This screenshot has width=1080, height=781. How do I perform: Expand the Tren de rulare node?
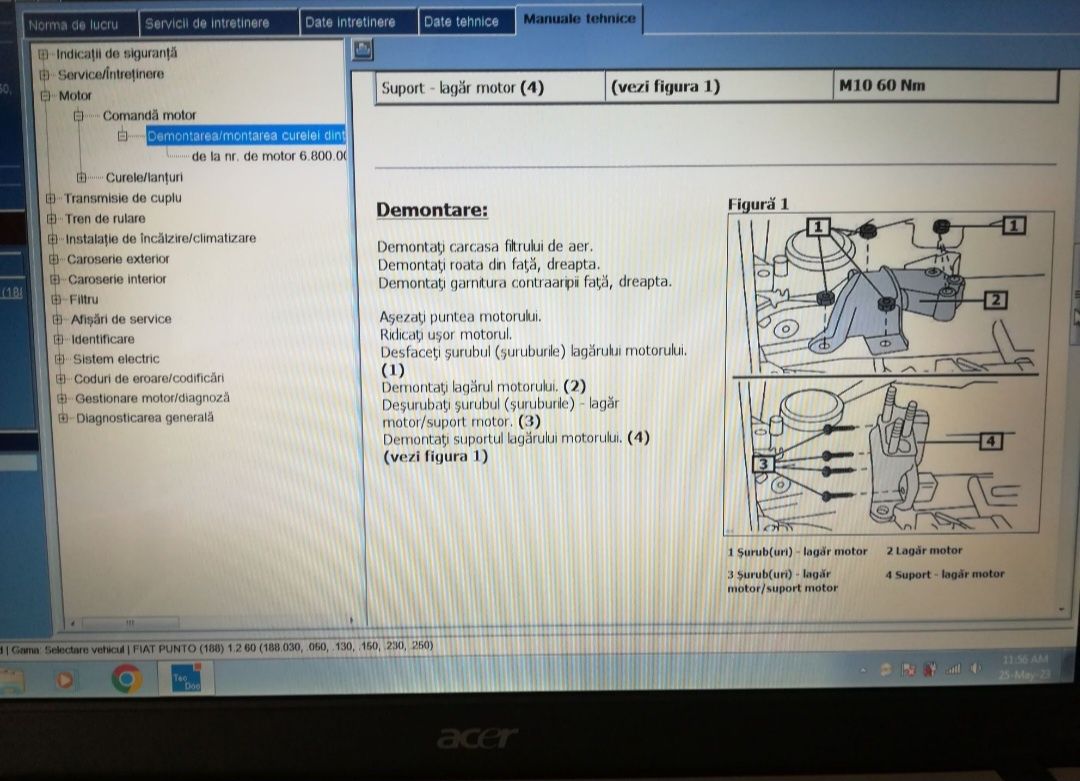52,219
